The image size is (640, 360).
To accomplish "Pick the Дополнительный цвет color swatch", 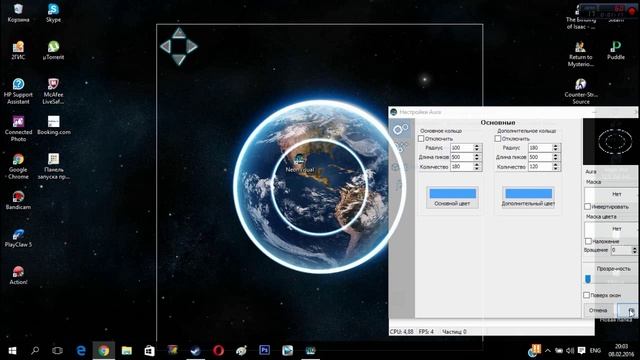I will point(529,193).
